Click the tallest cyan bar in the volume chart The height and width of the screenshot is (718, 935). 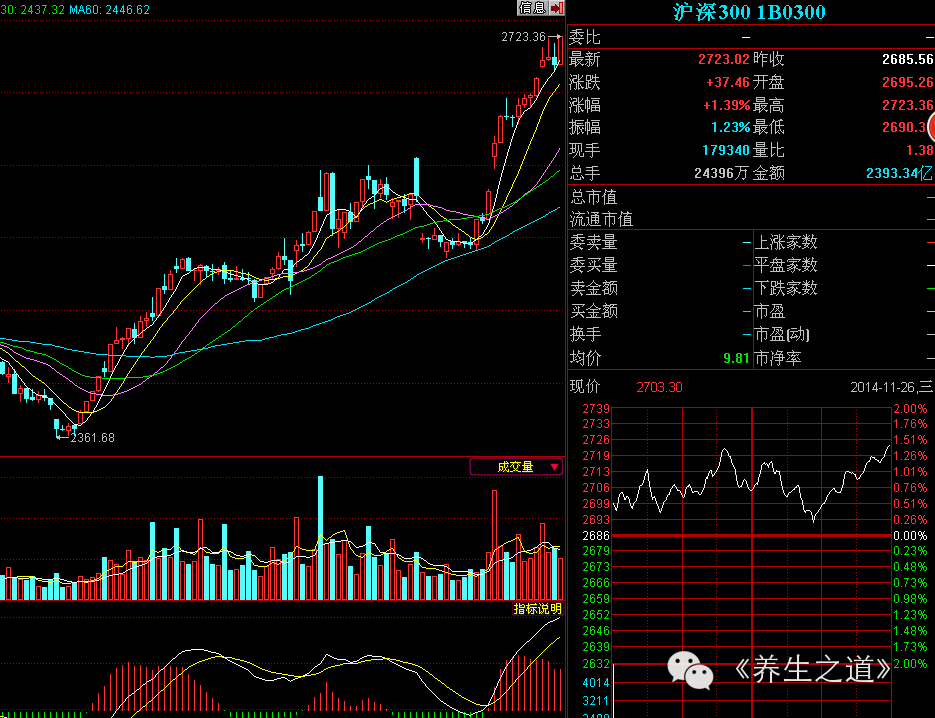320,538
